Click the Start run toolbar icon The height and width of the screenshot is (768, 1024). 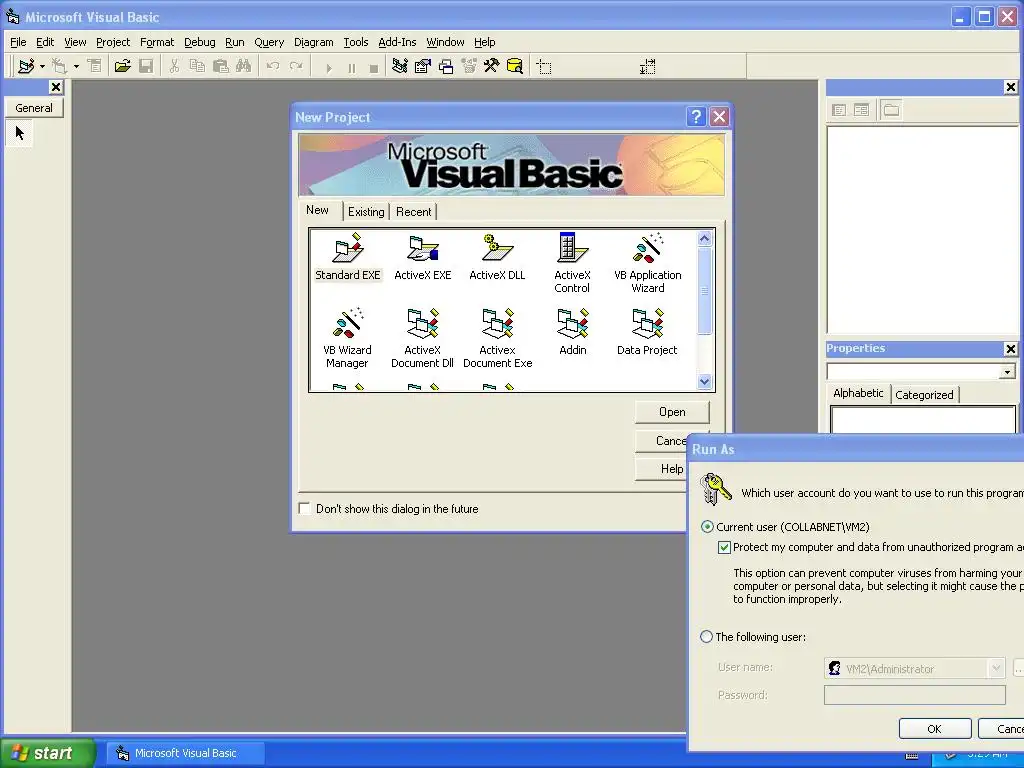pyautogui.click(x=328, y=68)
